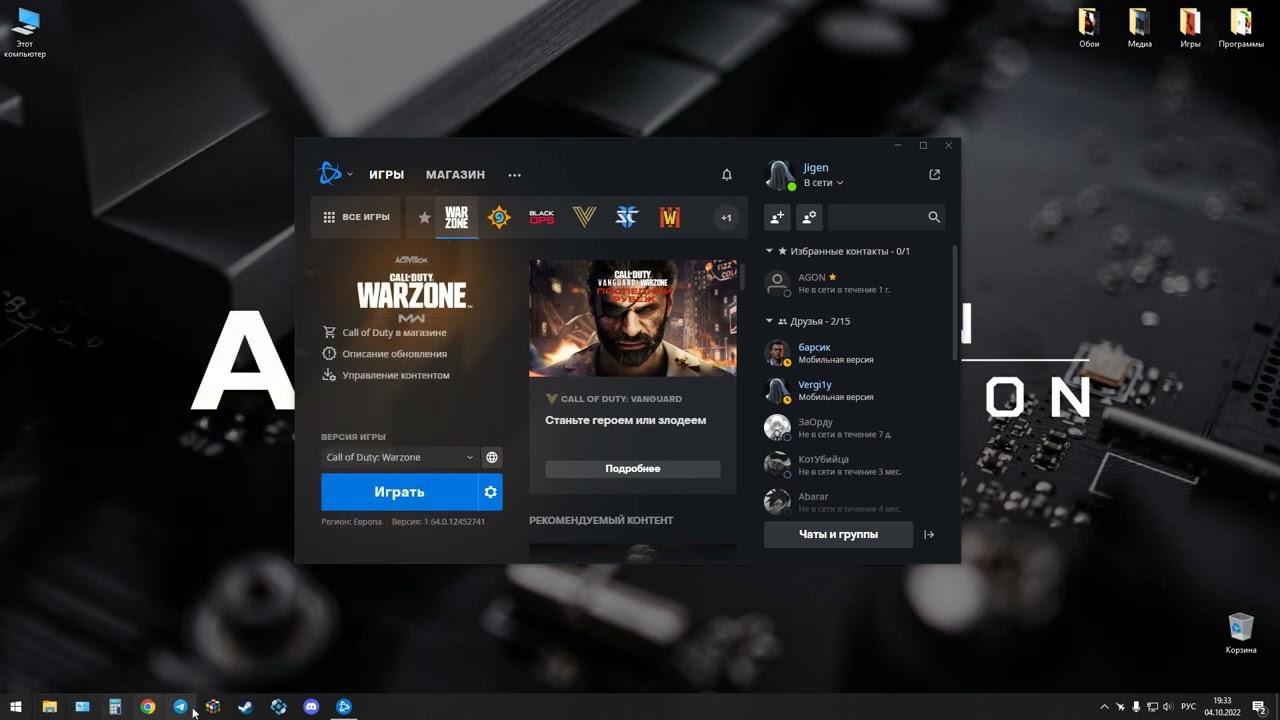The width and height of the screenshot is (1280, 720).
Task: Click the region globe icon
Action: click(x=492, y=457)
